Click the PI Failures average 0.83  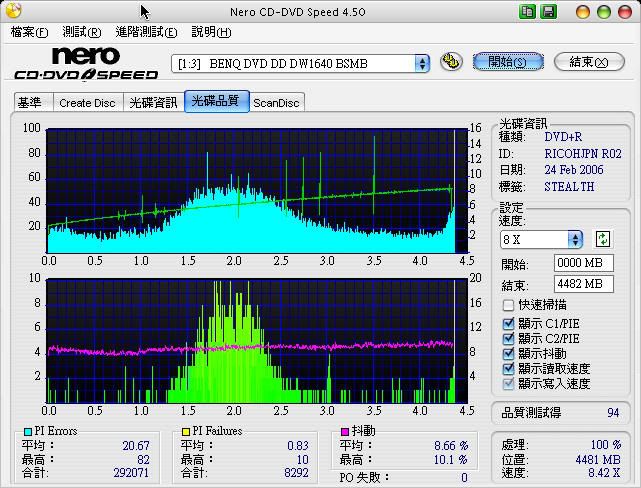click(x=298, y=445)
